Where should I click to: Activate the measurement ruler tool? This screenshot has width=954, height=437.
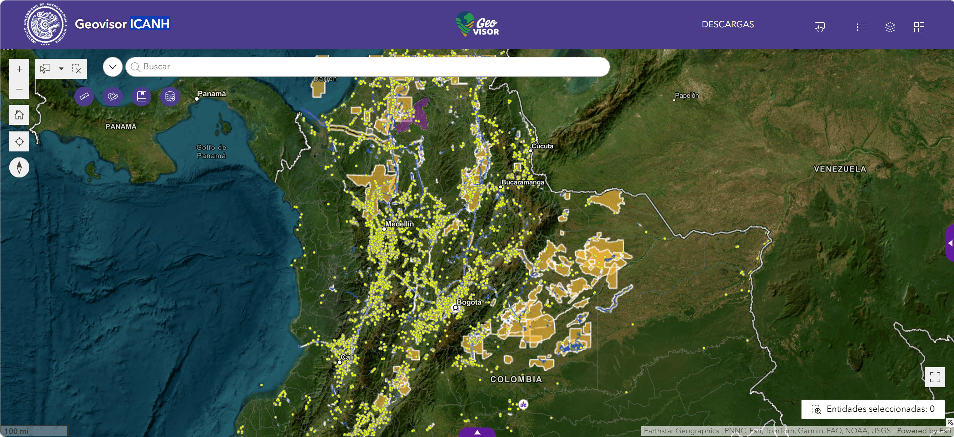pyautogui.click(x=84, y=96)
